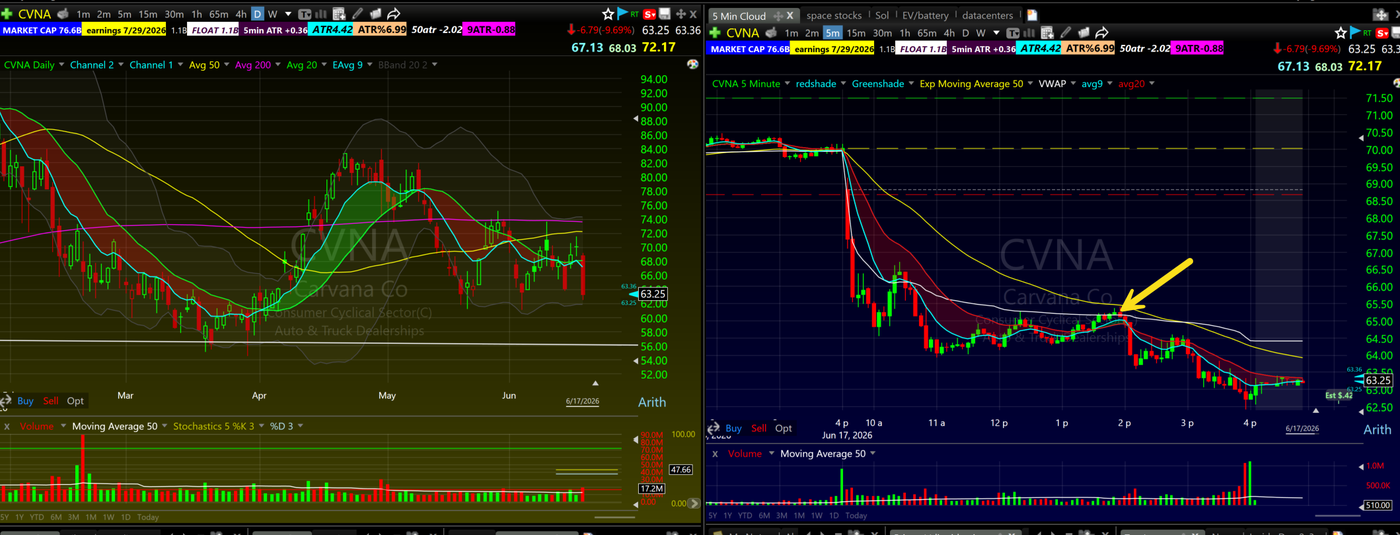Viewport: 1400px width, 535px height.
Task: Select the highlighted 5m timeframe on the 5 minute chart
Action: click(833, 33)
